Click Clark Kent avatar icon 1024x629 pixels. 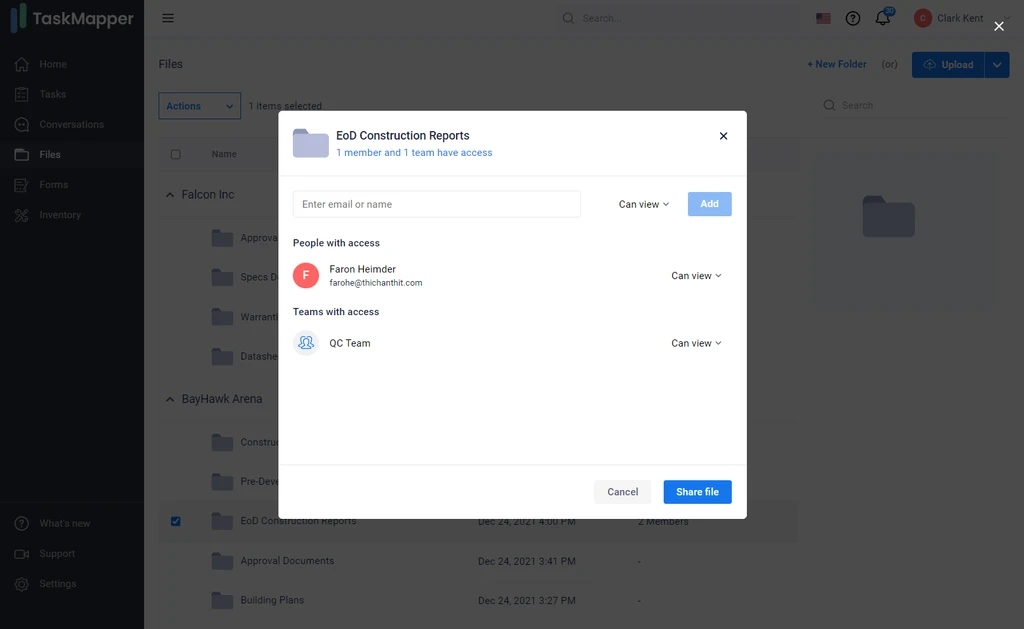[x=923, y=18]
